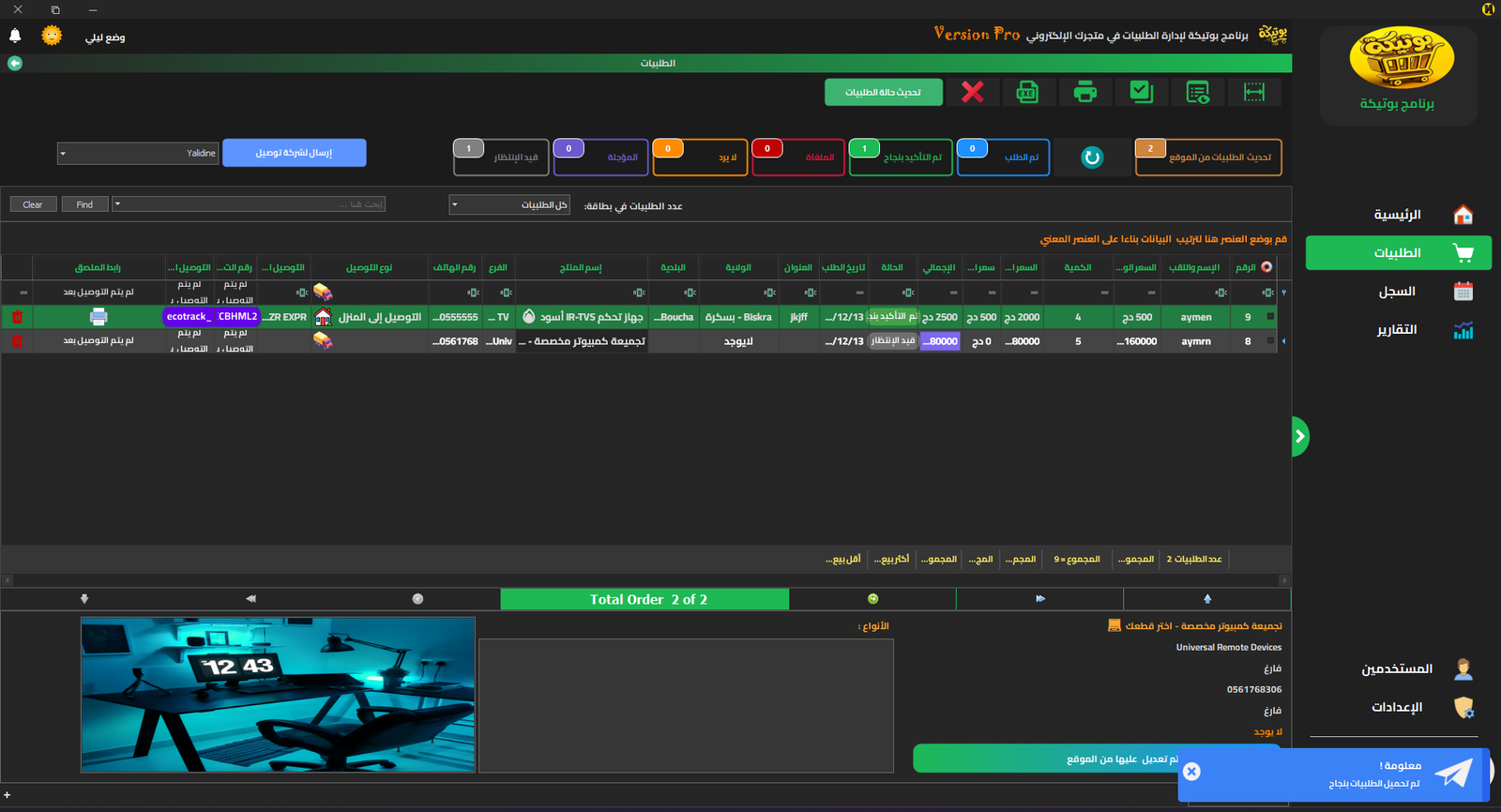Click the sun icon for day mode
Image resolution: width=1501 pixels, height=812 pixels.
pyautogui.click(x=52, y=36)
